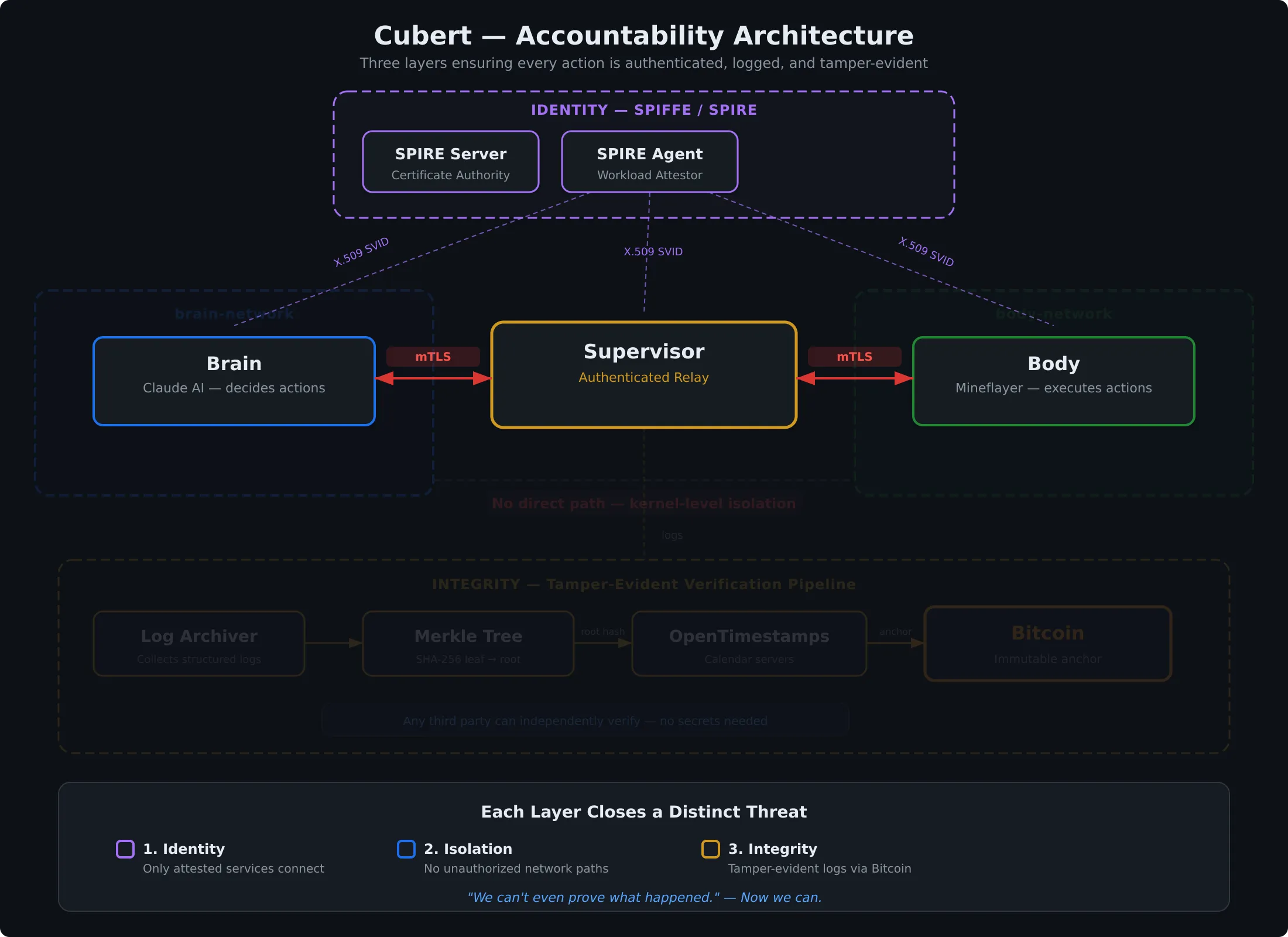This screenshot has width=1288, height=937.
Task: Toggle the 2. Isolation legend checkbox
Action: tap(406, 850)
